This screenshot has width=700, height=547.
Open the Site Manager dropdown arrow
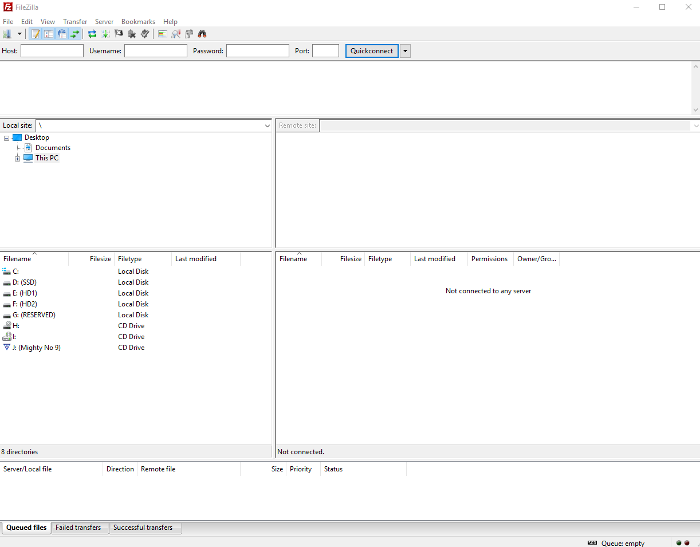click(19, 34)
